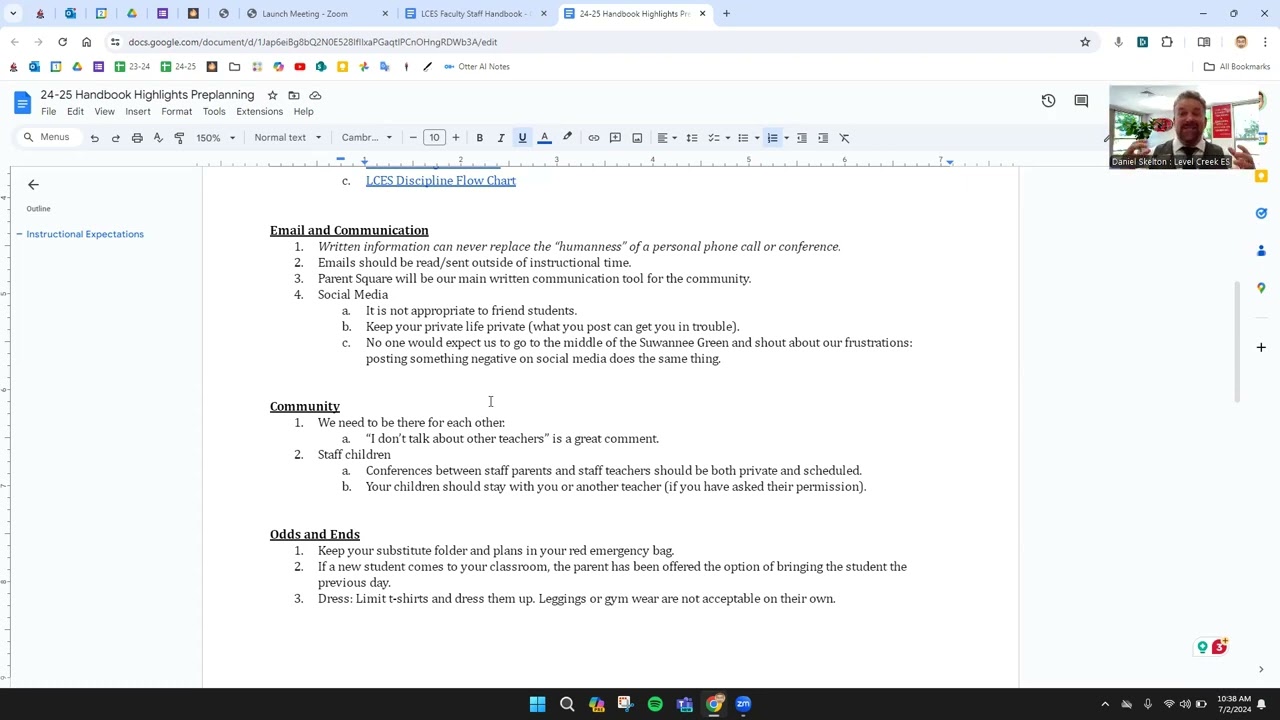Open the comments panel icon
The width and height of the screenshot is (1280, 720).
click(x=1081, y=100)
